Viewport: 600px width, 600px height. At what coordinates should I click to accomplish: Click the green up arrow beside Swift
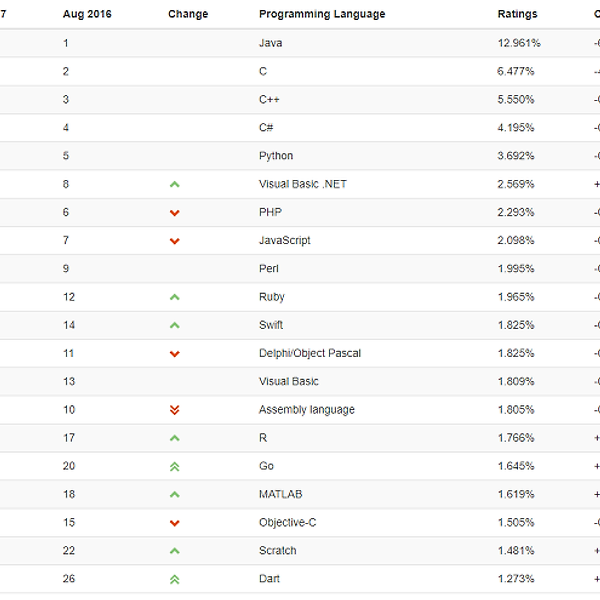tap(174, 325)
